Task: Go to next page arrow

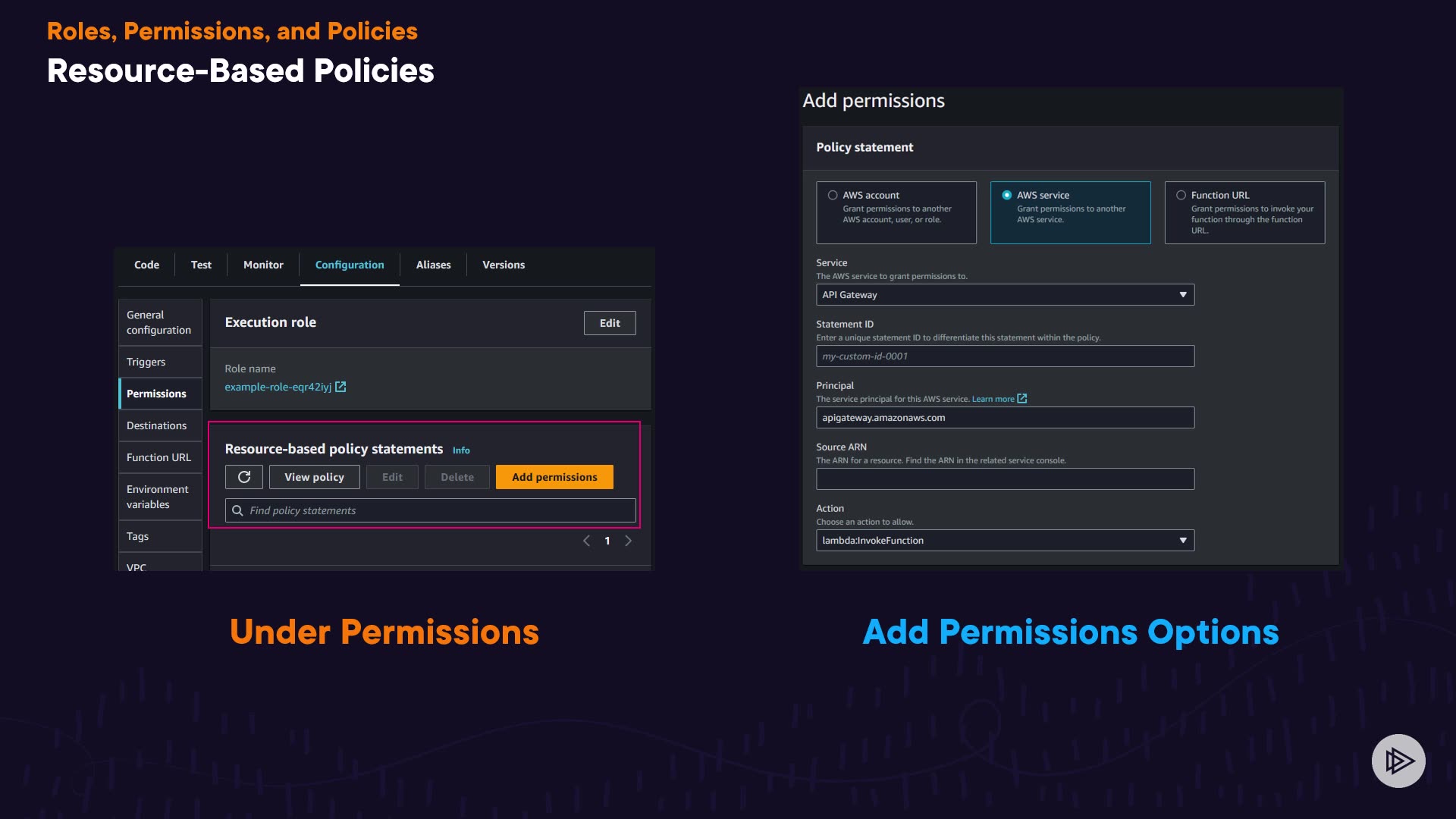Action: click(x=628, y=541)
